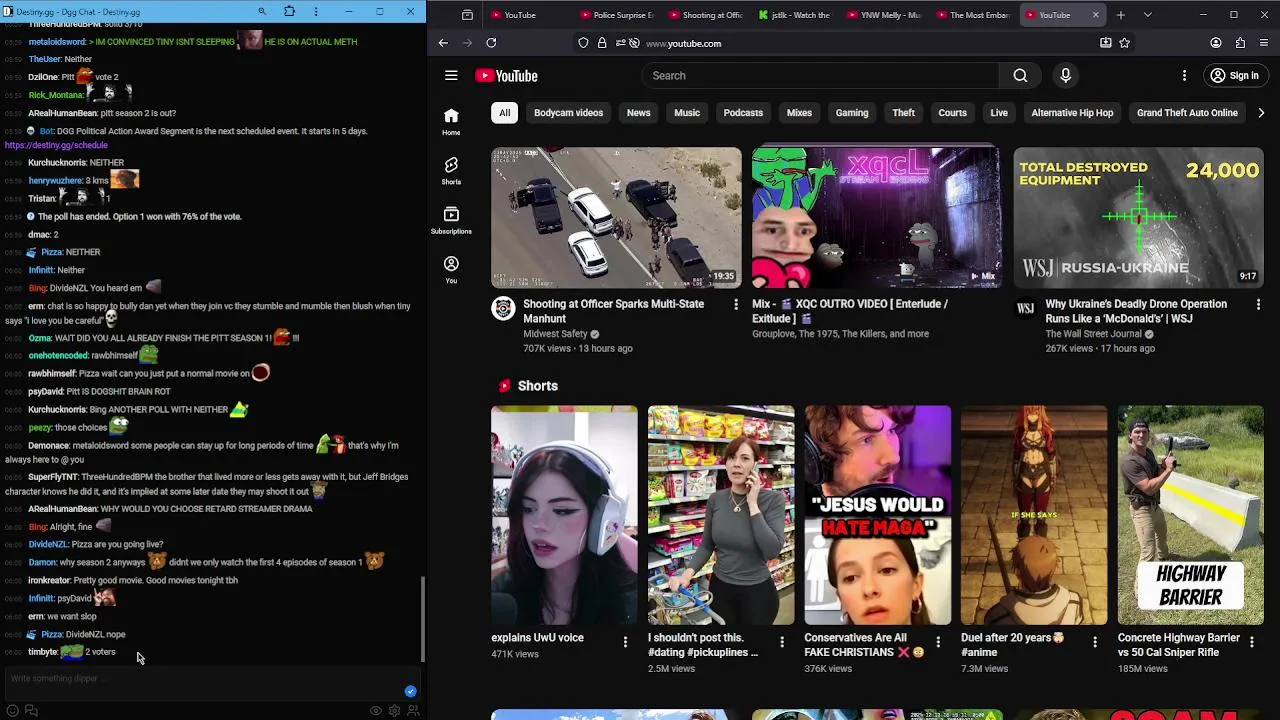The height and width of the screenshot is (720, 1280).
Task: Reload the YouTube page
Action: click(491, 43)
